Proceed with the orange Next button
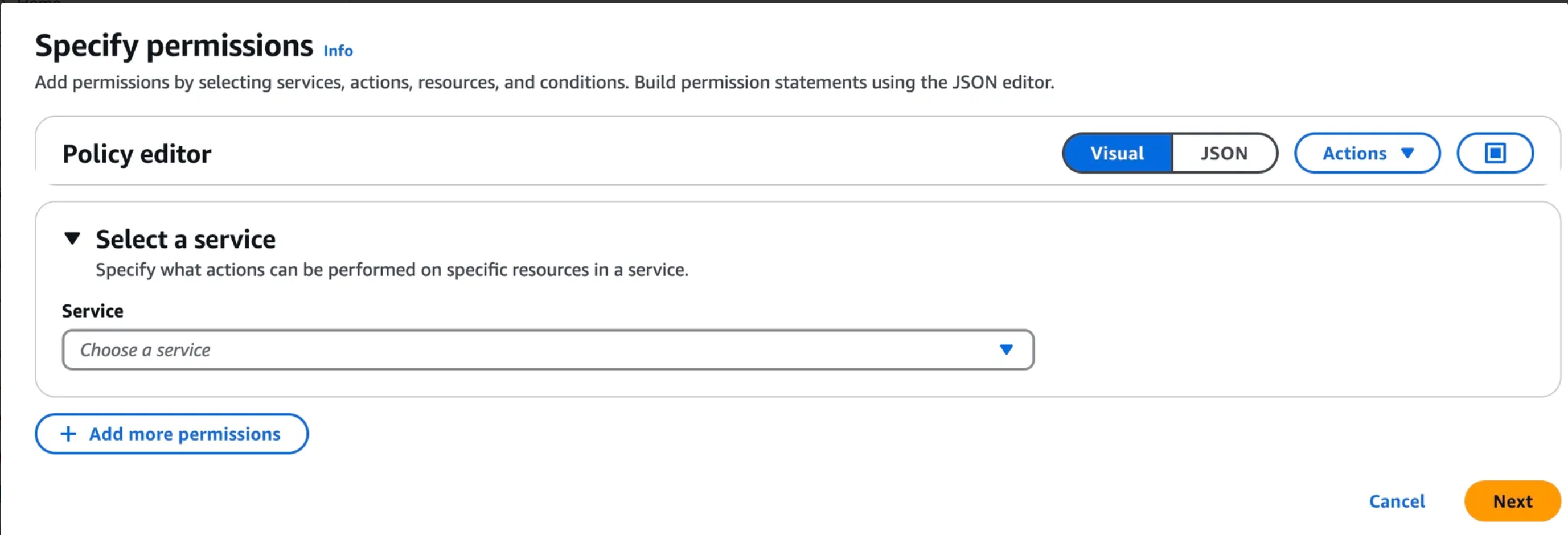 [1512, 500]
